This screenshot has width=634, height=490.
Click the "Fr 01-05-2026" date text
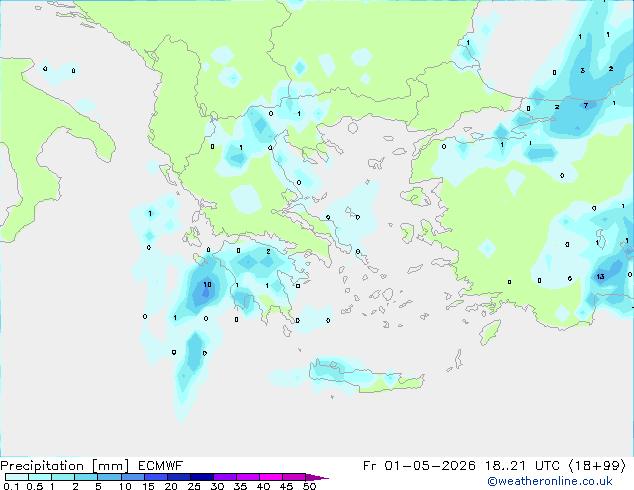(x=419, y=466)
